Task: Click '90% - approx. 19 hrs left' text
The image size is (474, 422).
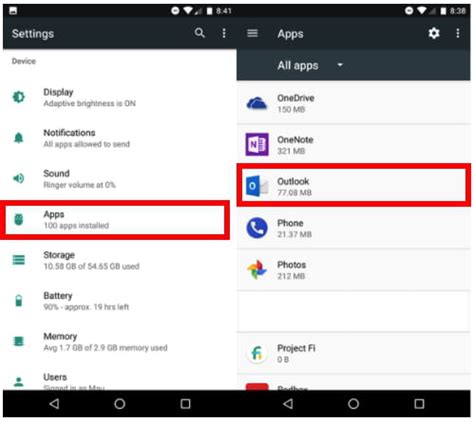Action: (x=86, y=307)
